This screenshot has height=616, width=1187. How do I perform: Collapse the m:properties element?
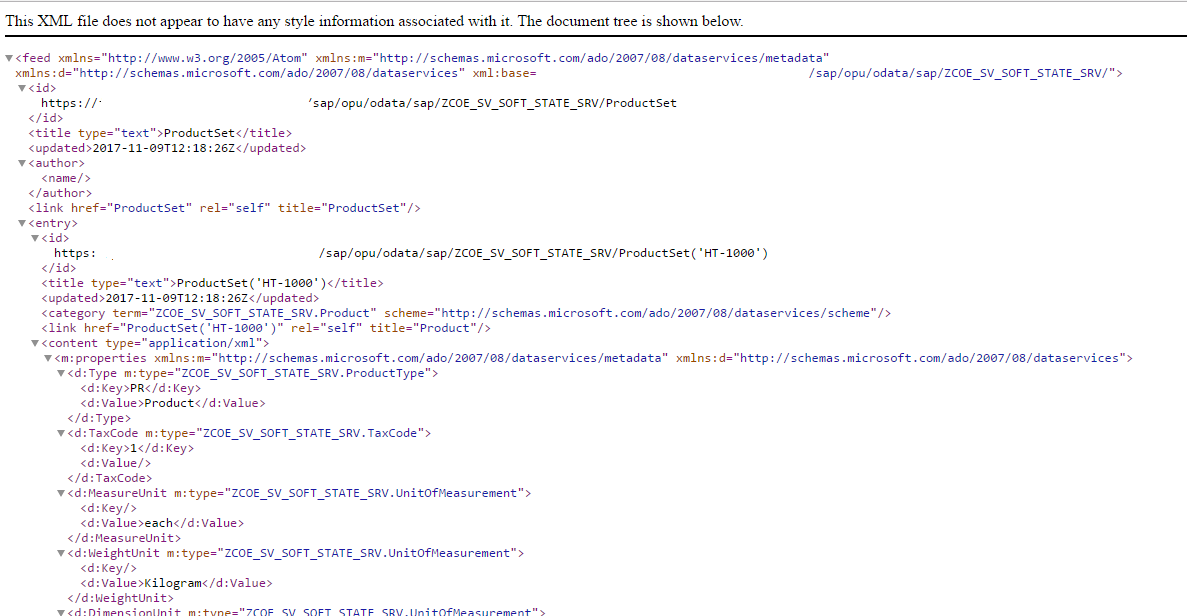point(47,357)
